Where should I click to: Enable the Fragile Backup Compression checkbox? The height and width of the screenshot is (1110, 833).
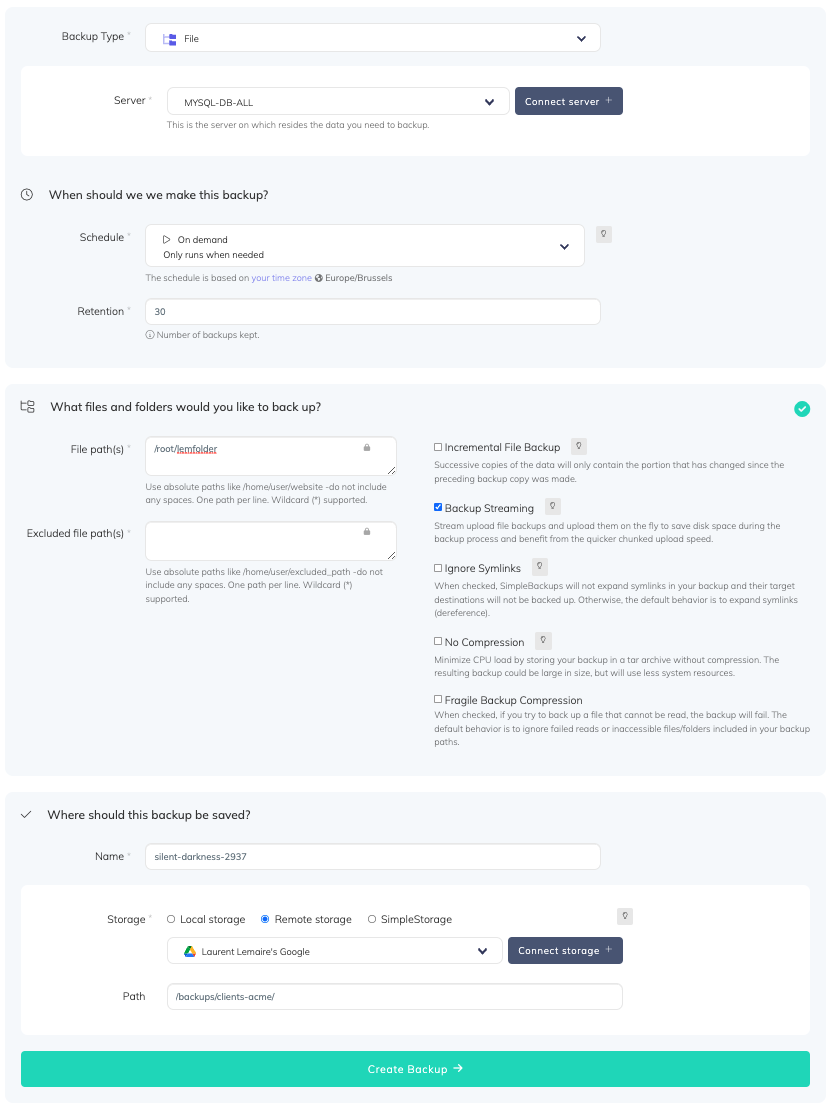point(438,700)
